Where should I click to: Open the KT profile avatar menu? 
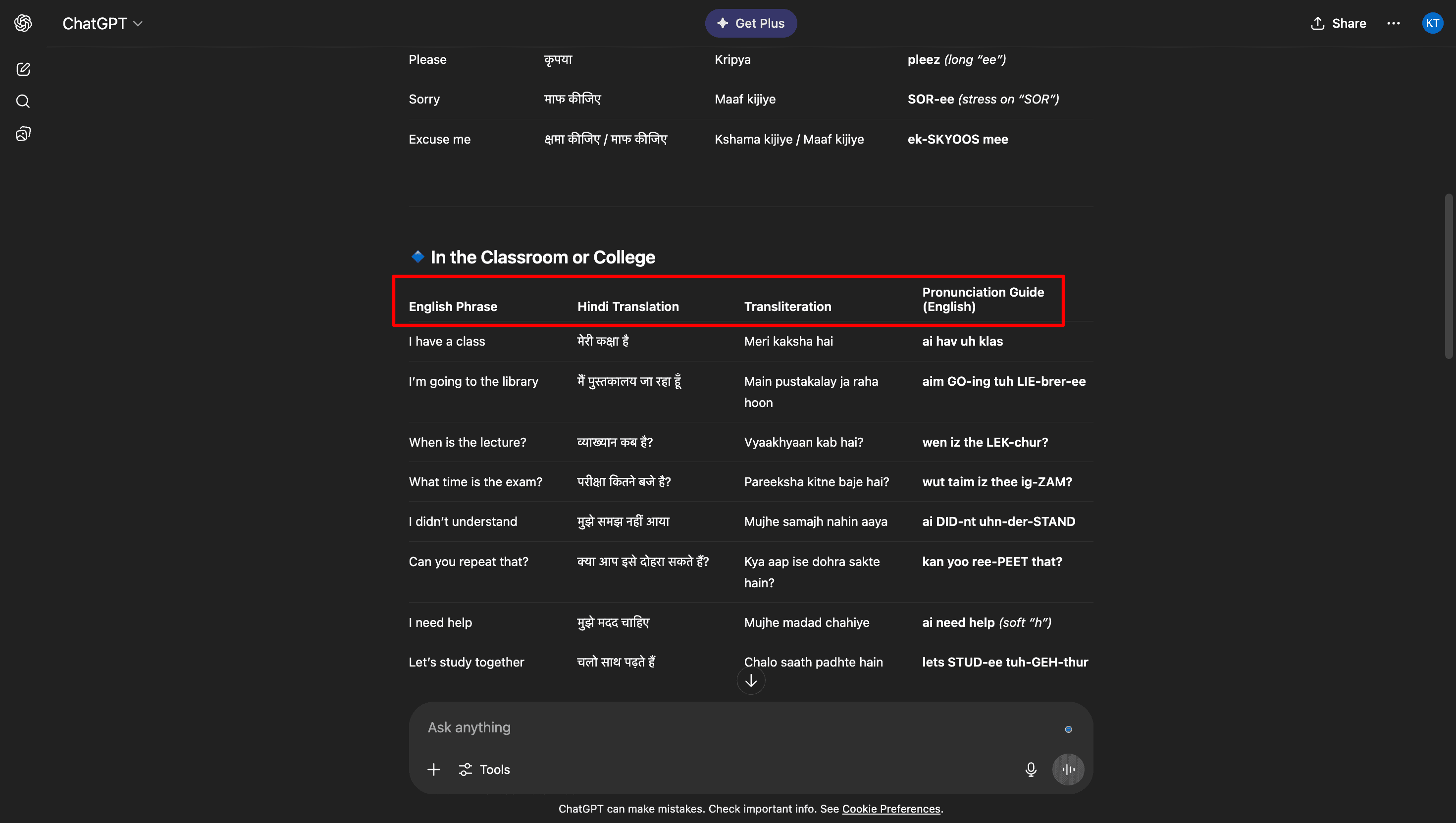point(1432,23)
